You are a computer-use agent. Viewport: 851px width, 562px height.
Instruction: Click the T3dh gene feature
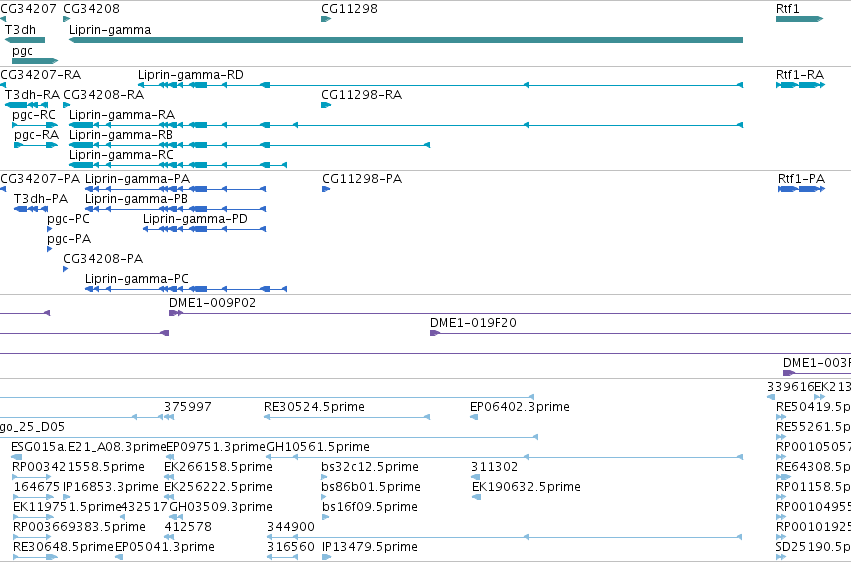[25, 40]
